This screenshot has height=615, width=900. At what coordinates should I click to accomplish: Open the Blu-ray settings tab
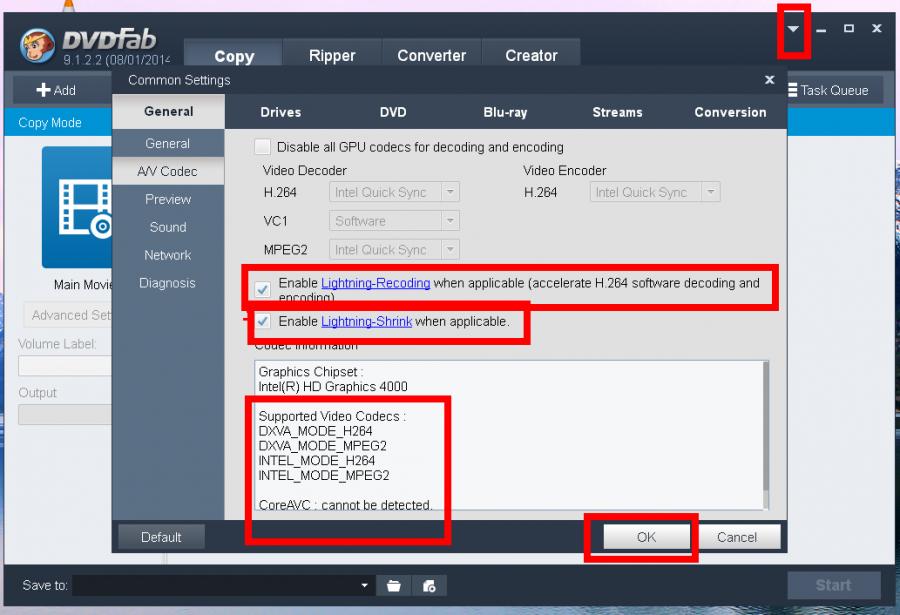506,112
